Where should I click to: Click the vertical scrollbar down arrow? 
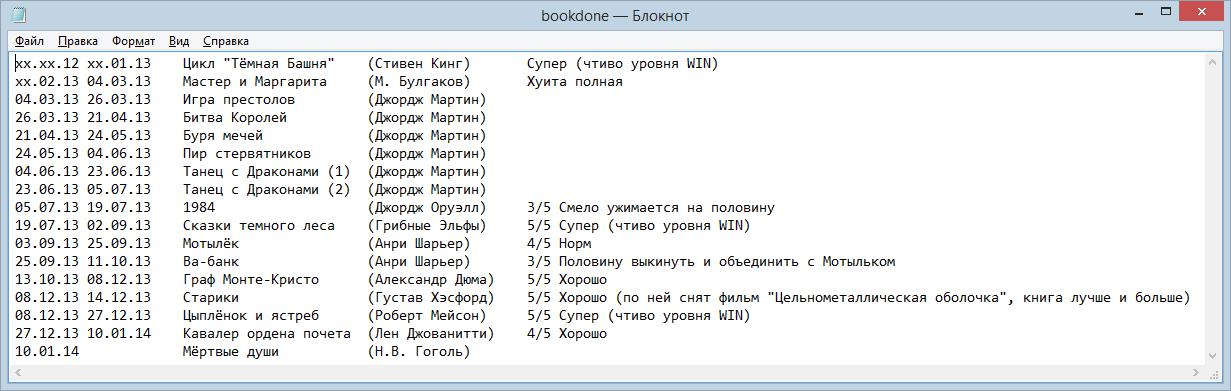pyautogui.click(x=1211, y=356)
